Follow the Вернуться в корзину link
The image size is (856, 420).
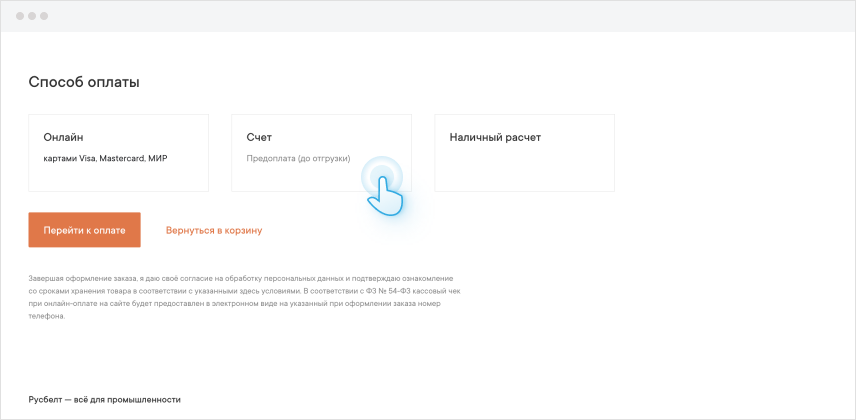tap(214, 230)
